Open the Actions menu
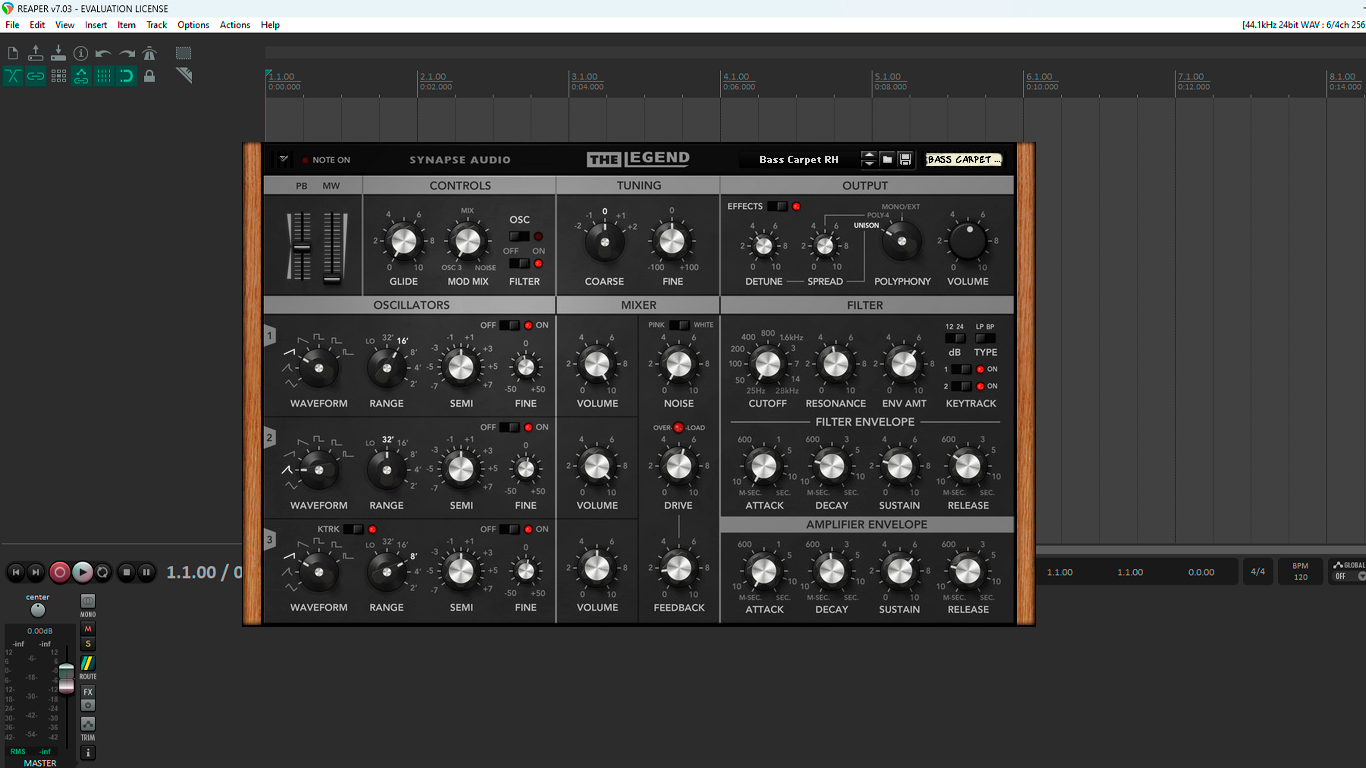 (235, 25)
